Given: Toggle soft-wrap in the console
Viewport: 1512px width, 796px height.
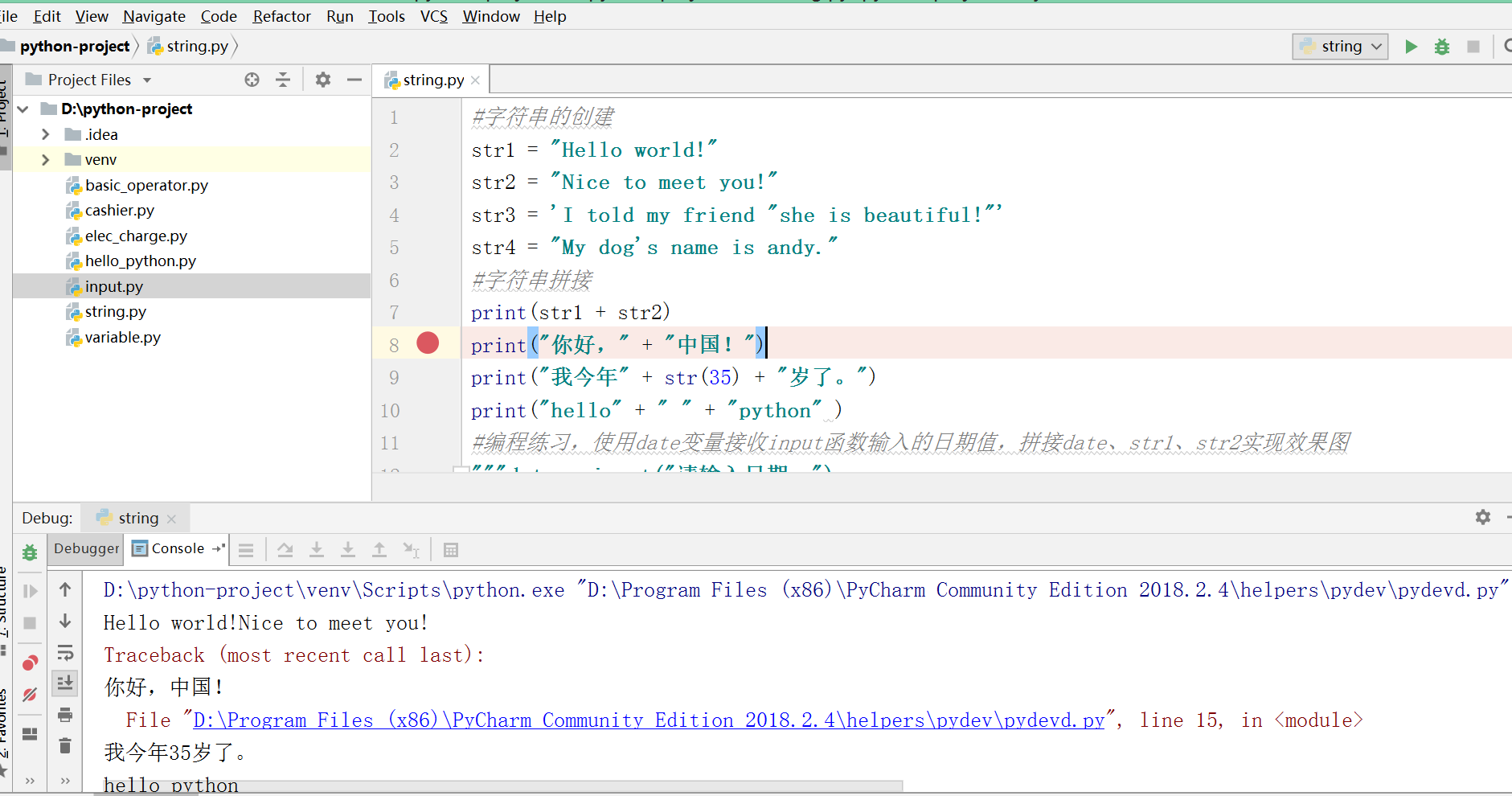Looking at the screenshot, I should tap(65, 652).
